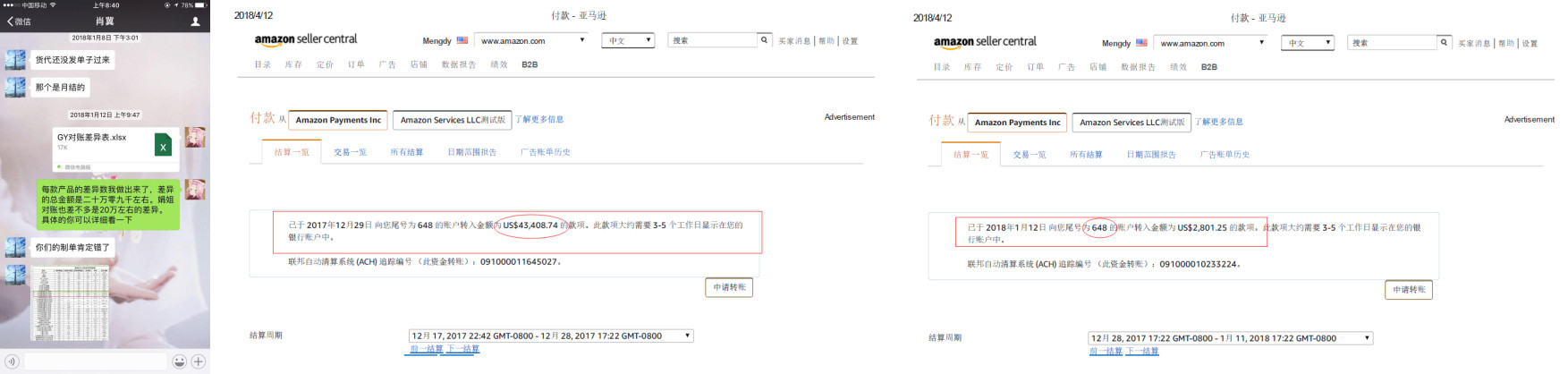Open the 目录 menu on the US$2,801.25 page

coord(942,67)
